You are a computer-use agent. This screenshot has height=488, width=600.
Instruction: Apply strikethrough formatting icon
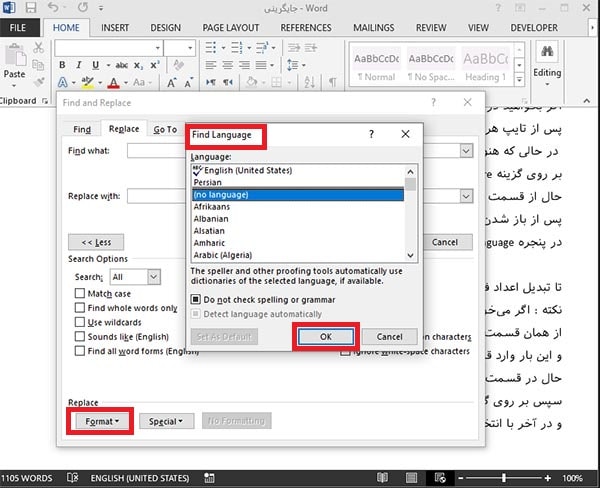122,65
